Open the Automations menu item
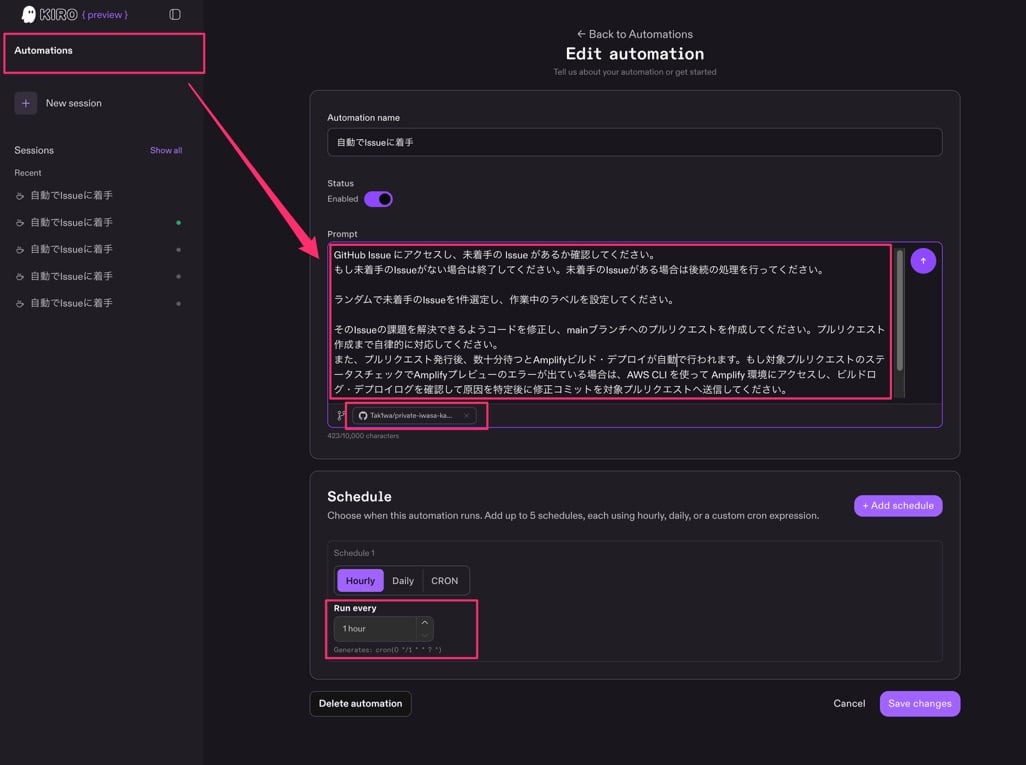Image resolution: width=1026 pixels, height=765 pixels. click(x=43, y=50)
